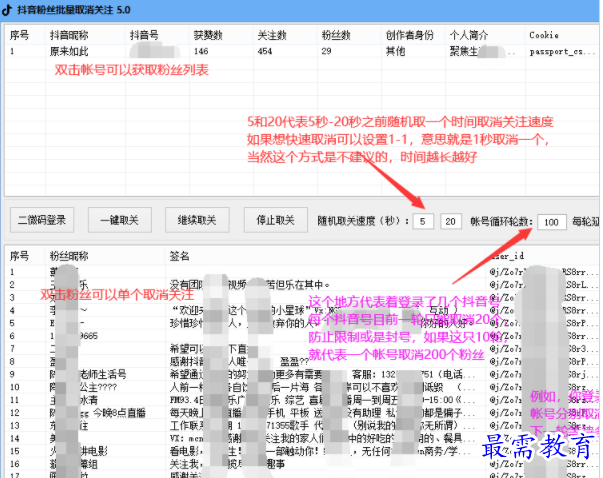The height and width of the screenshot is (478, 603).
Task: Click the passport_cs cookie cell
Action: (562, 52)
